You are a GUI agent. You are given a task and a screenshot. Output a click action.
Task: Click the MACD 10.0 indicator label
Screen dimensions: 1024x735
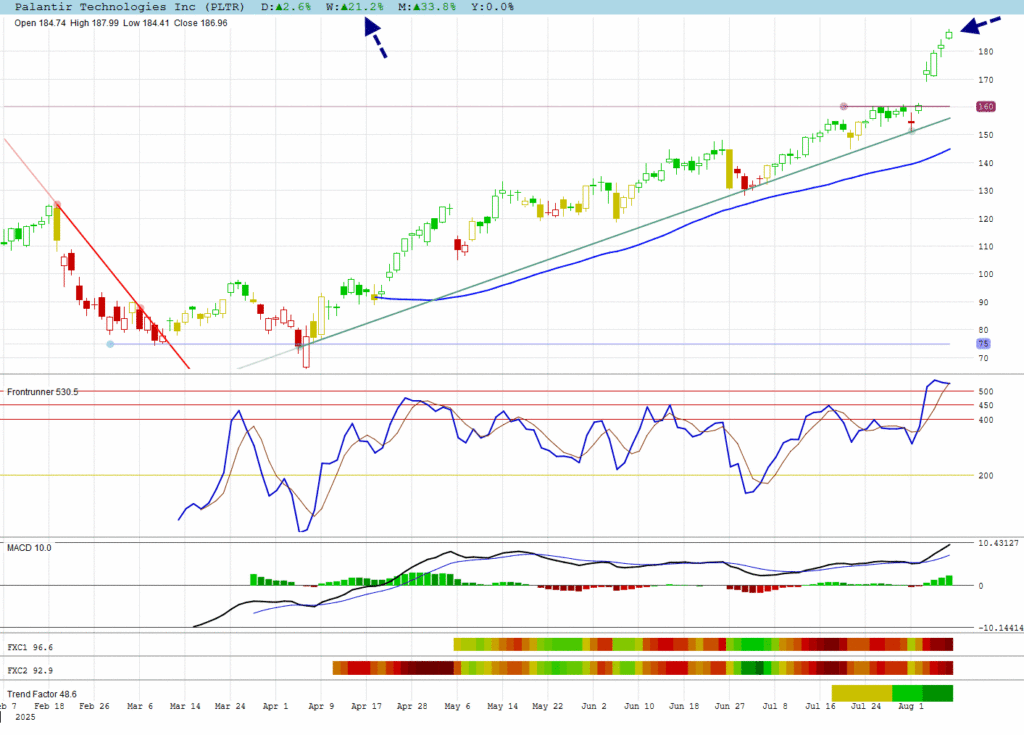click(29, 547)
